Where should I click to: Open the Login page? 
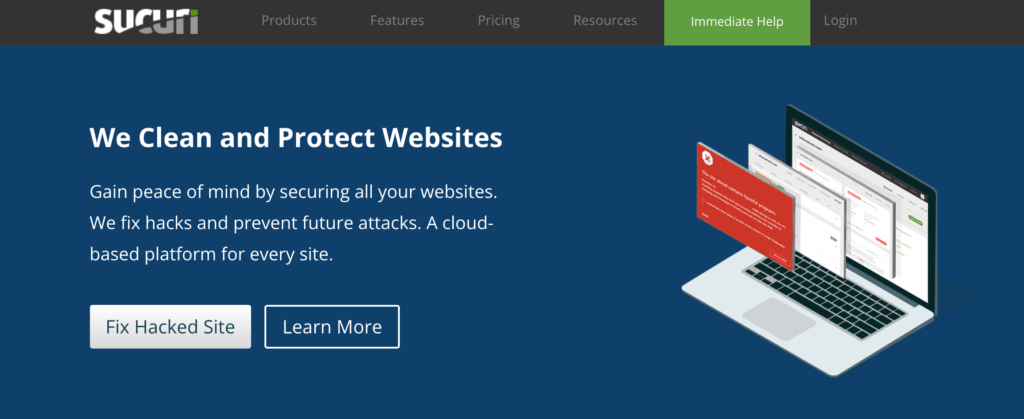coord(840,20)
